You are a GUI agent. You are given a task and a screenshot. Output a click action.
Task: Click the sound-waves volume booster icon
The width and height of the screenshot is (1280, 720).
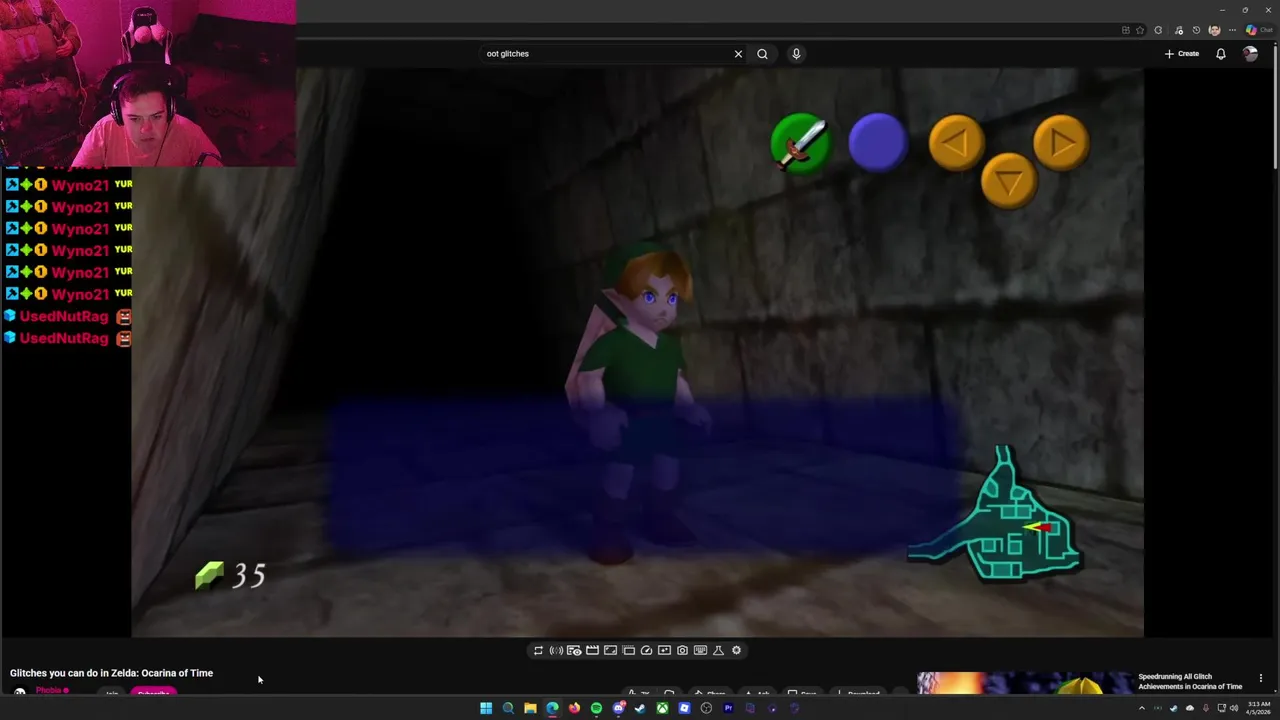556,650
